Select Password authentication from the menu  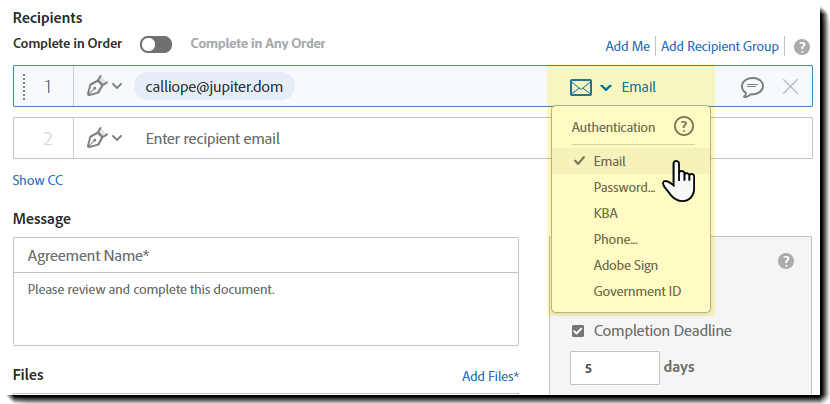tap(624, 187)
